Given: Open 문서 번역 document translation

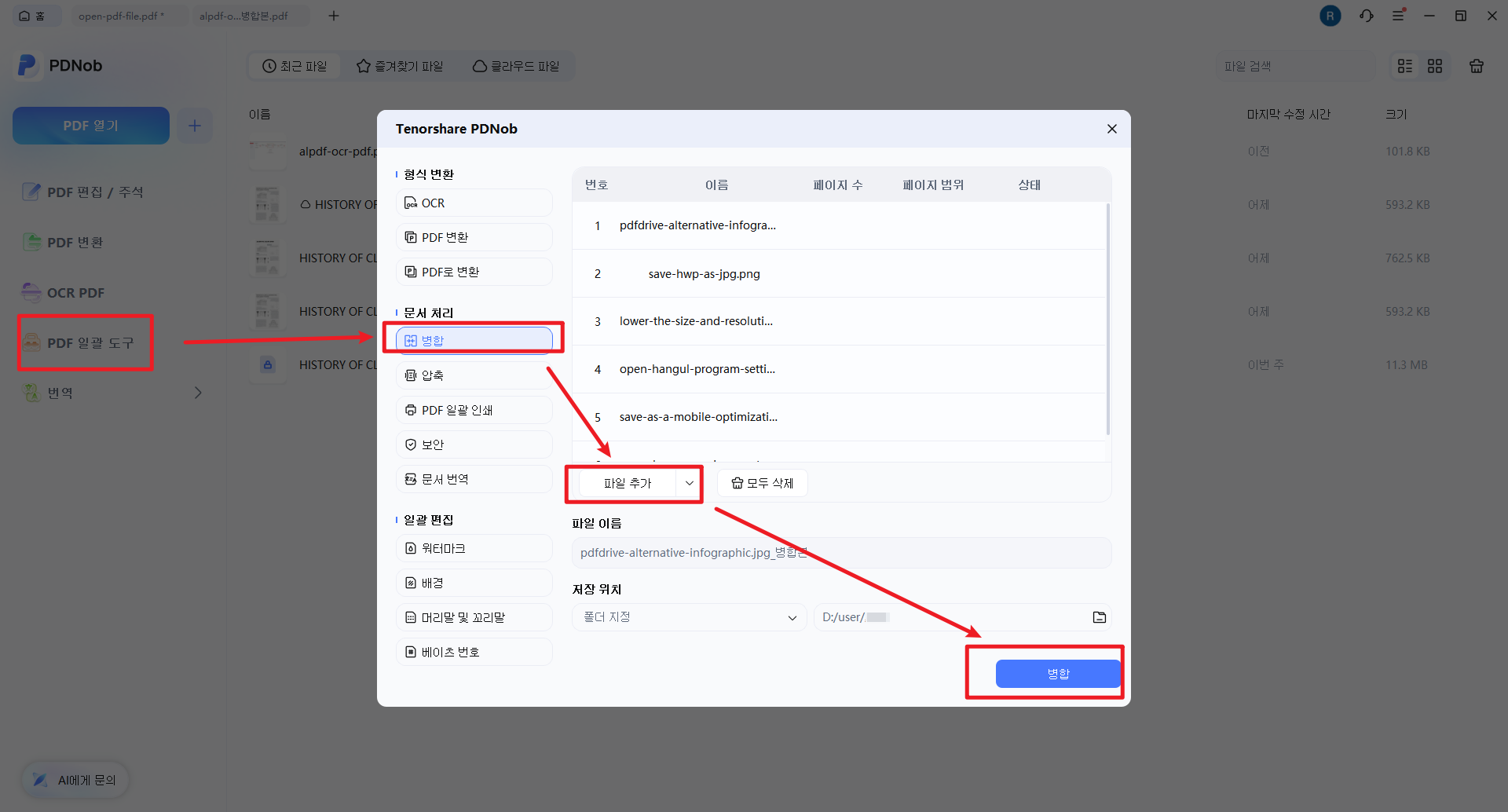Looking at the screenshot, I should (474, 479).
